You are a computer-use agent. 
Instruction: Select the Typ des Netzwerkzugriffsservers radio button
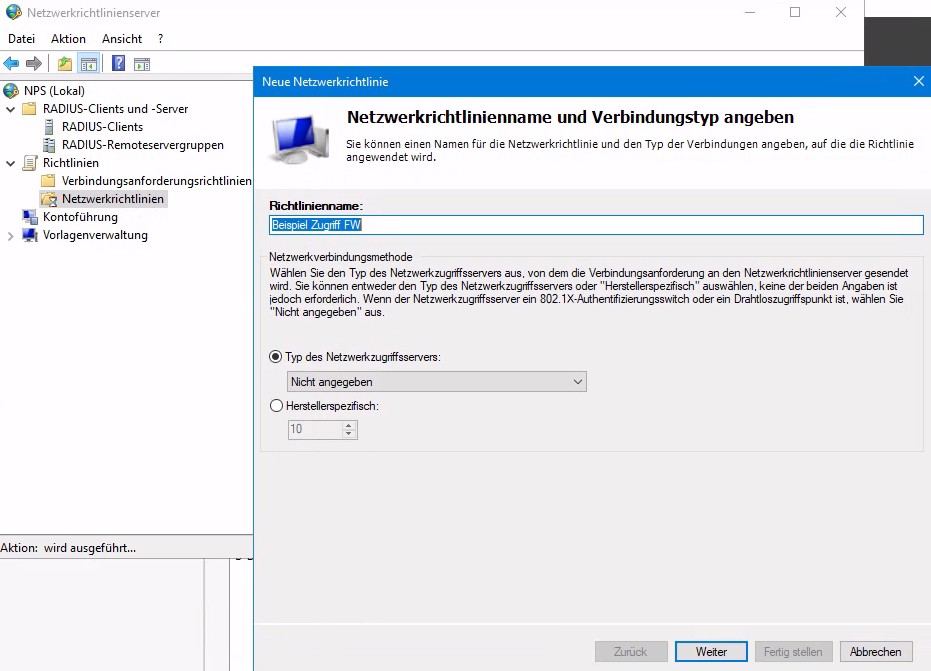click(x=276, y=357)
